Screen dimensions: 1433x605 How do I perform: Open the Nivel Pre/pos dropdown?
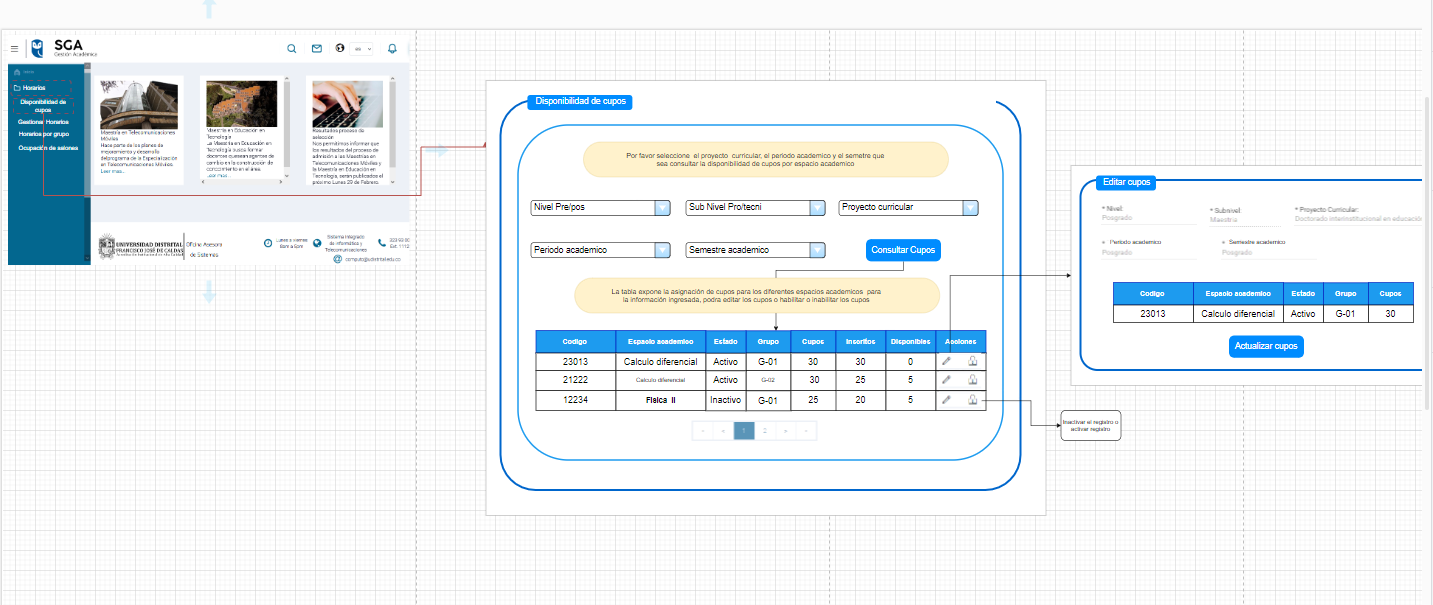point(600,208)
